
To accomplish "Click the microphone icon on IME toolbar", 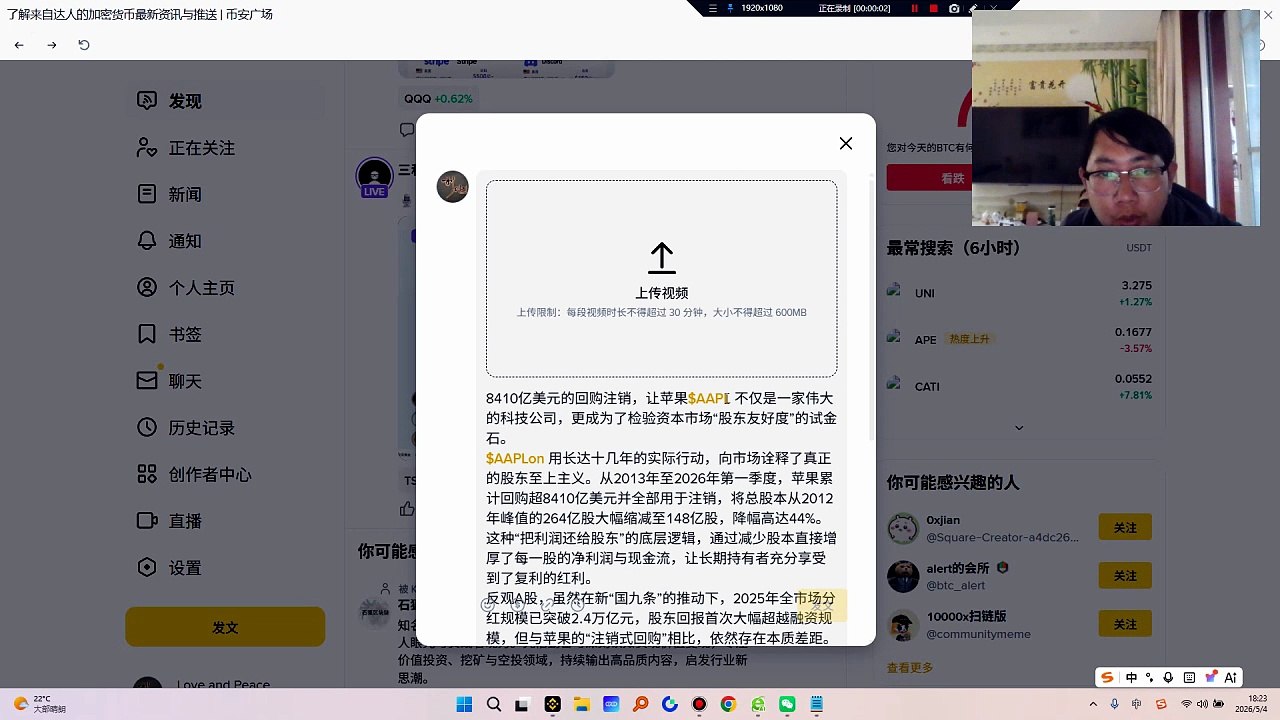I will (x=1168, y=677).
